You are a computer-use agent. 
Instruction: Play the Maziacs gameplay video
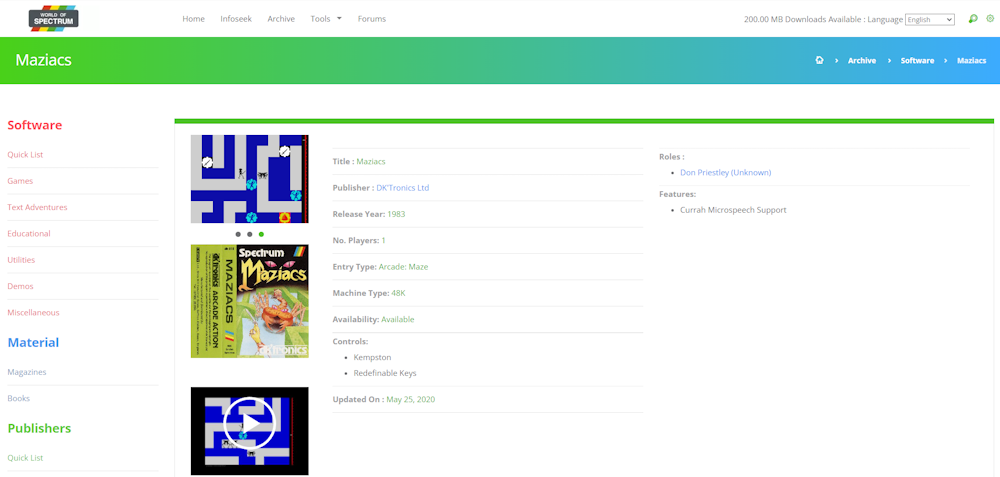[x=249, y=423]
